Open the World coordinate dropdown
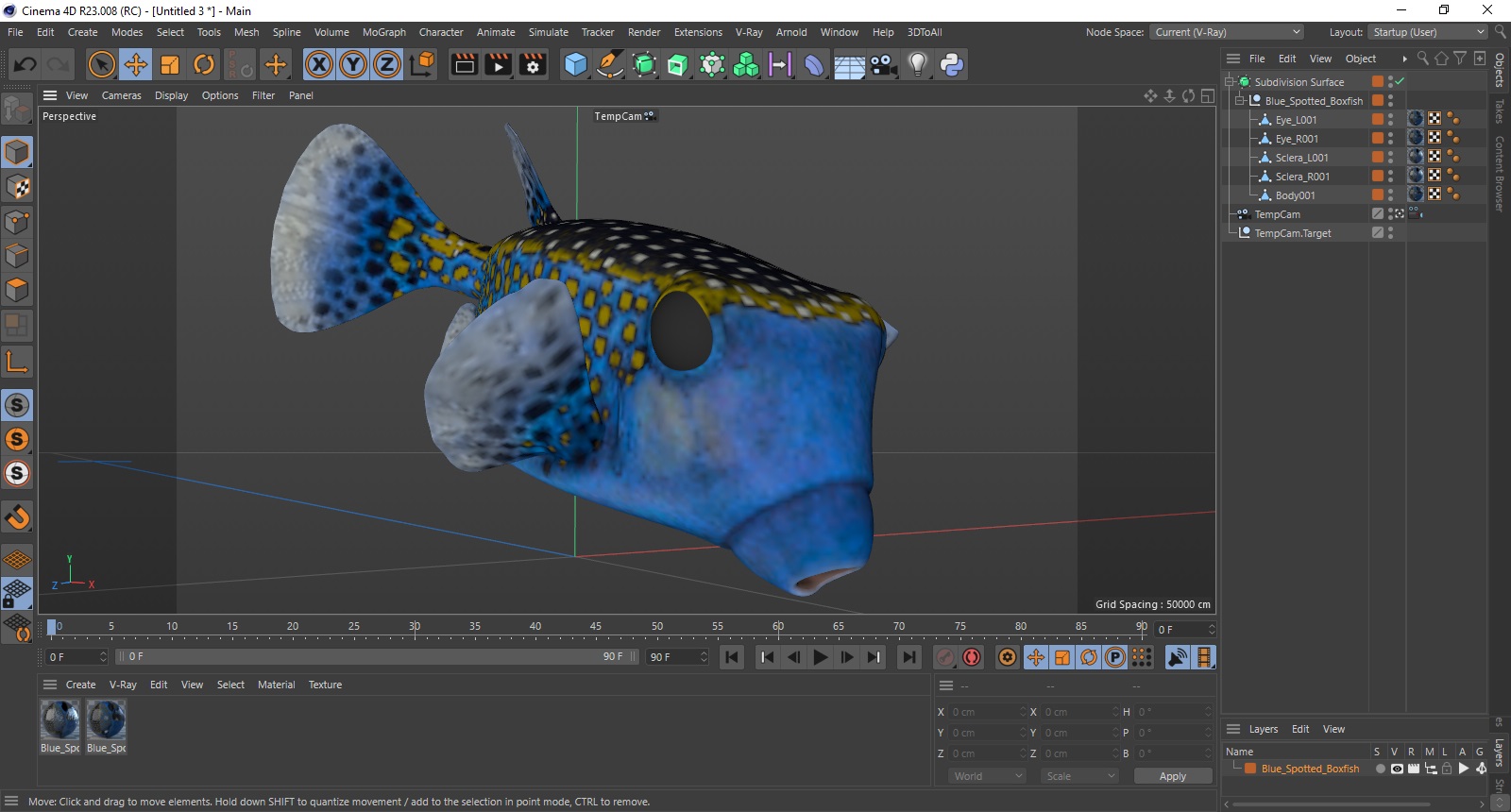Screen dimensions: 1511x812 (986, 776)
